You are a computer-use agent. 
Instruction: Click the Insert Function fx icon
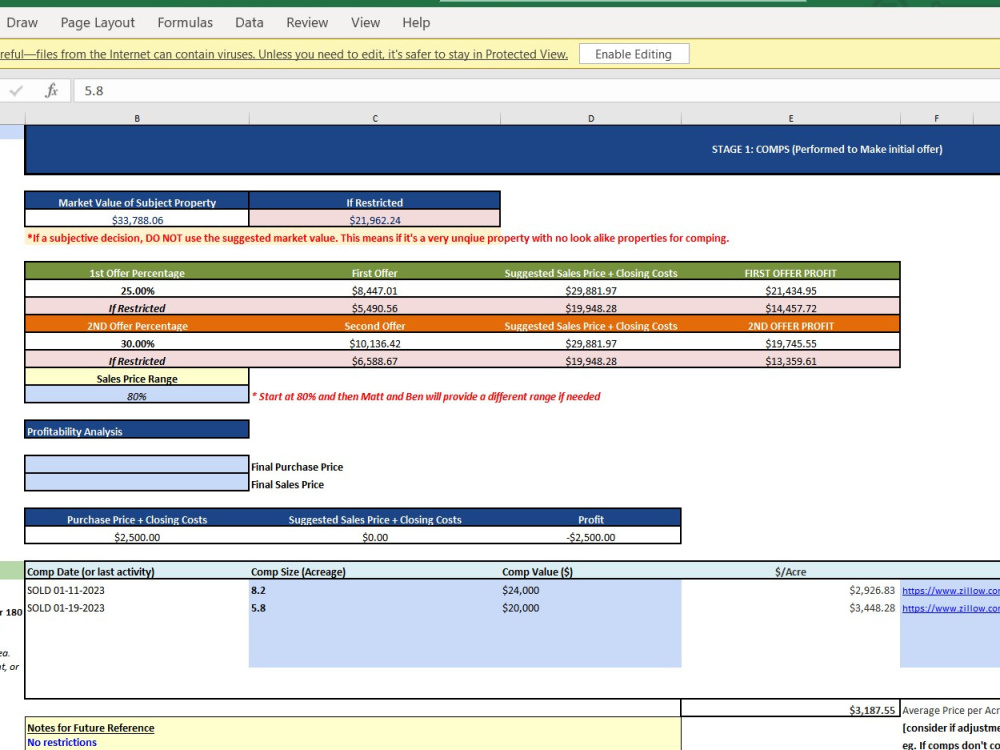(x=51, y=91)
